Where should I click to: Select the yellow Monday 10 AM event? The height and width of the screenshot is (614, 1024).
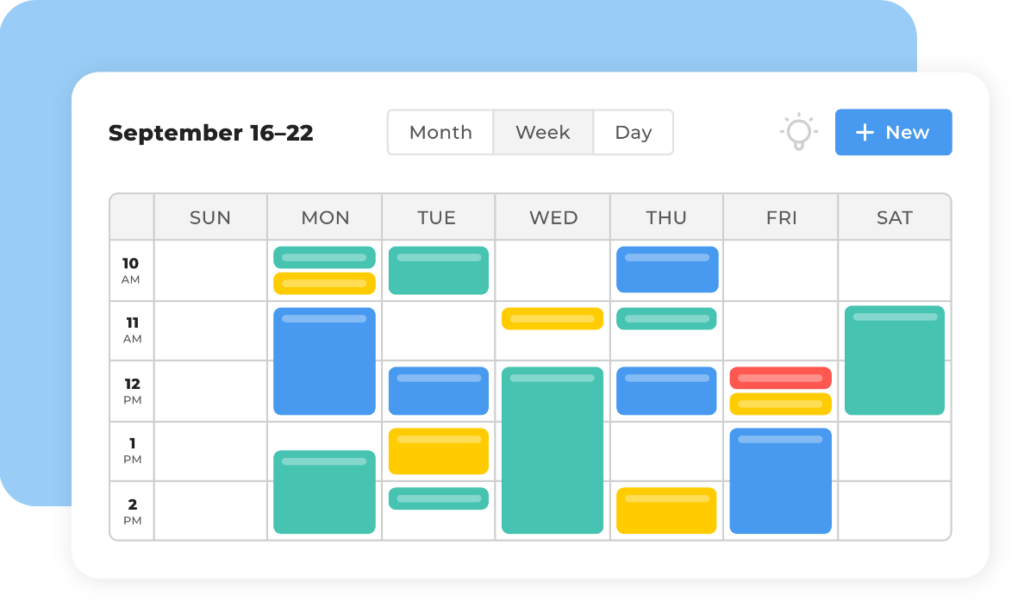point(324,284)
